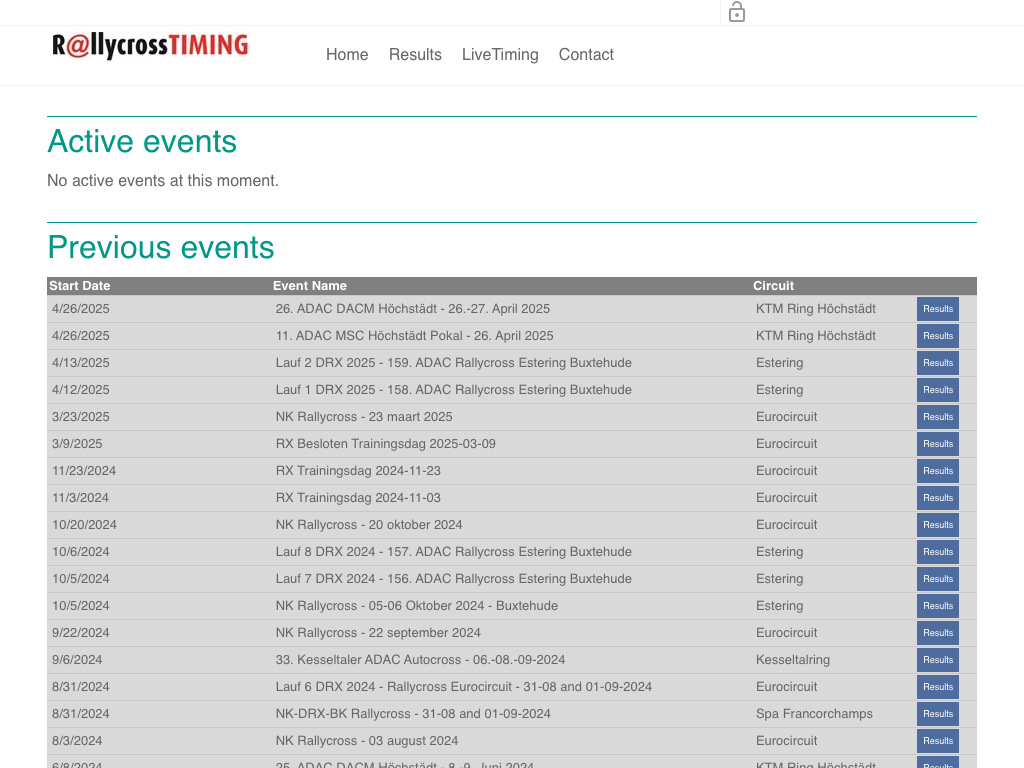Show Results for NK Rallycross 23 maart 2025
Viewport: 1024px width, 768px height.
coord(937,417)
